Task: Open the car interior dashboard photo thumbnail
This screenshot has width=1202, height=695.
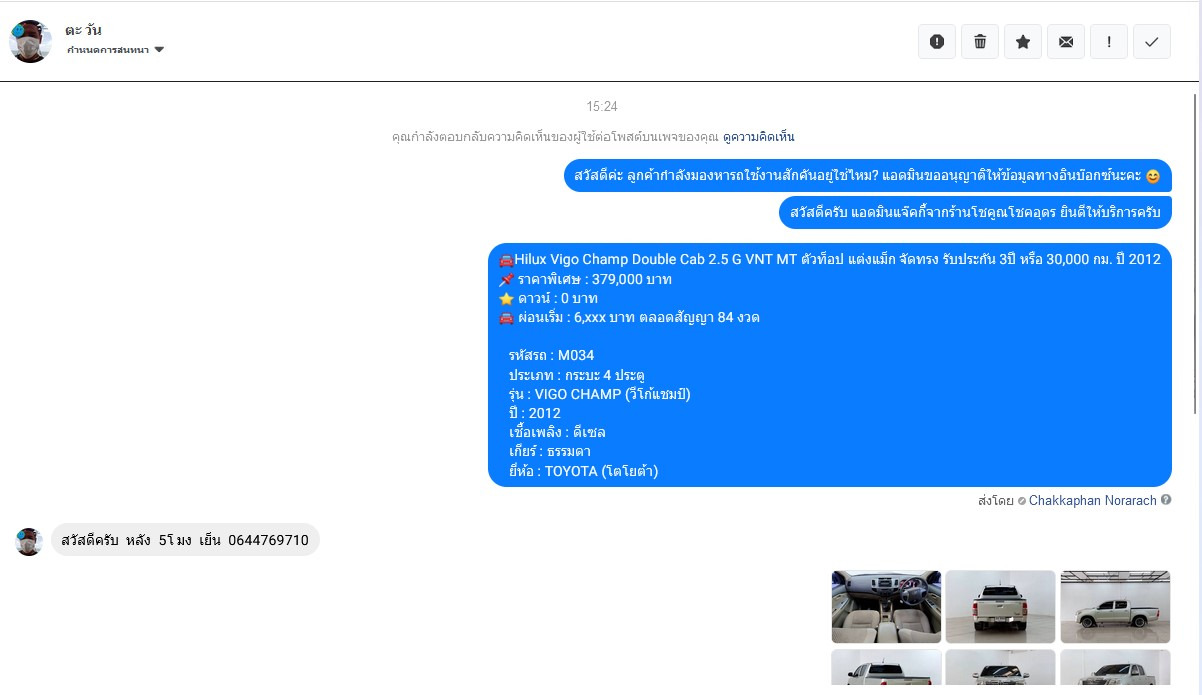Action: click(x=886, y=606)
